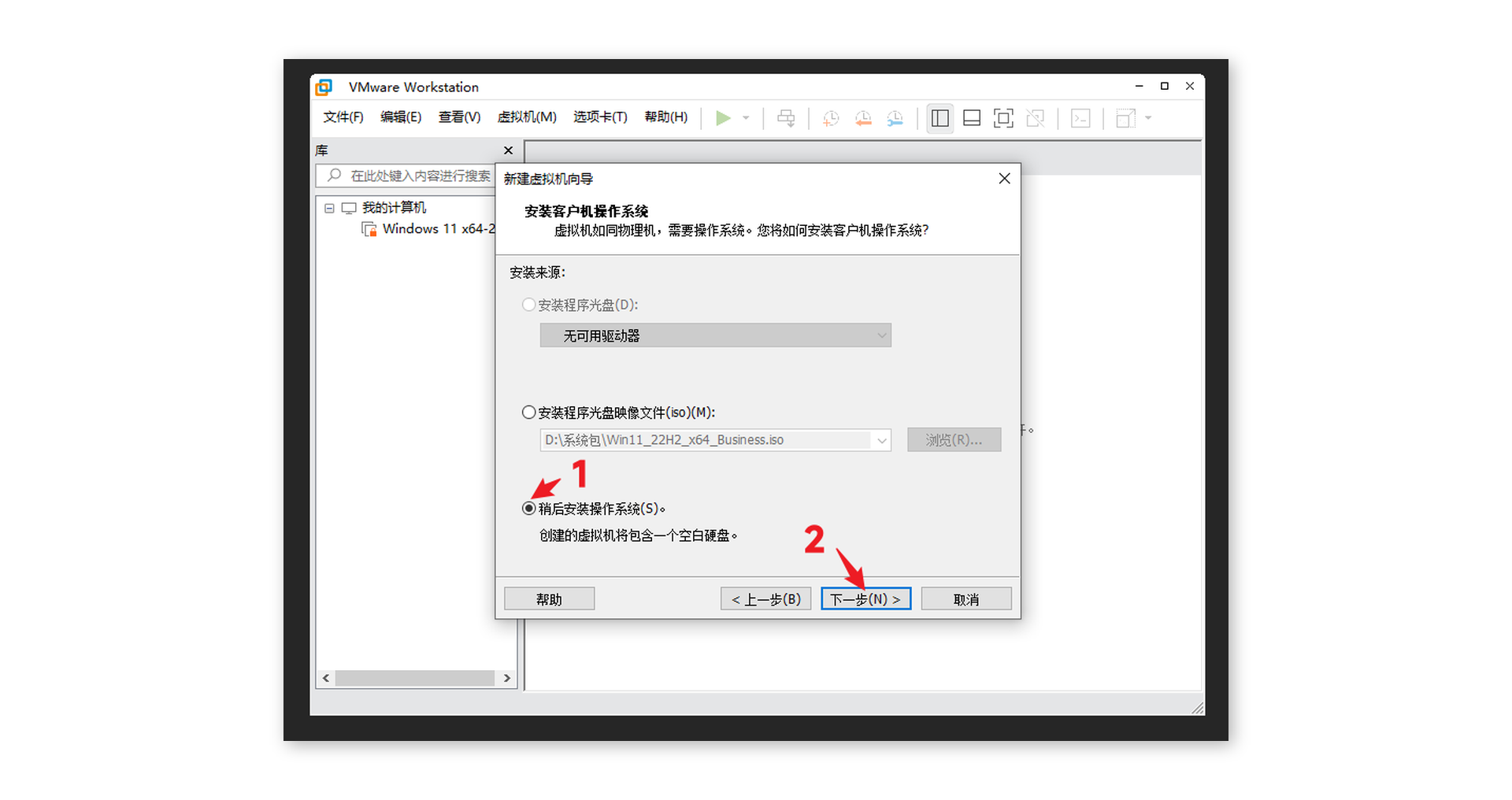Click the 浏览(R)... button
1512x800 pixels.
[x=954, y=440]
